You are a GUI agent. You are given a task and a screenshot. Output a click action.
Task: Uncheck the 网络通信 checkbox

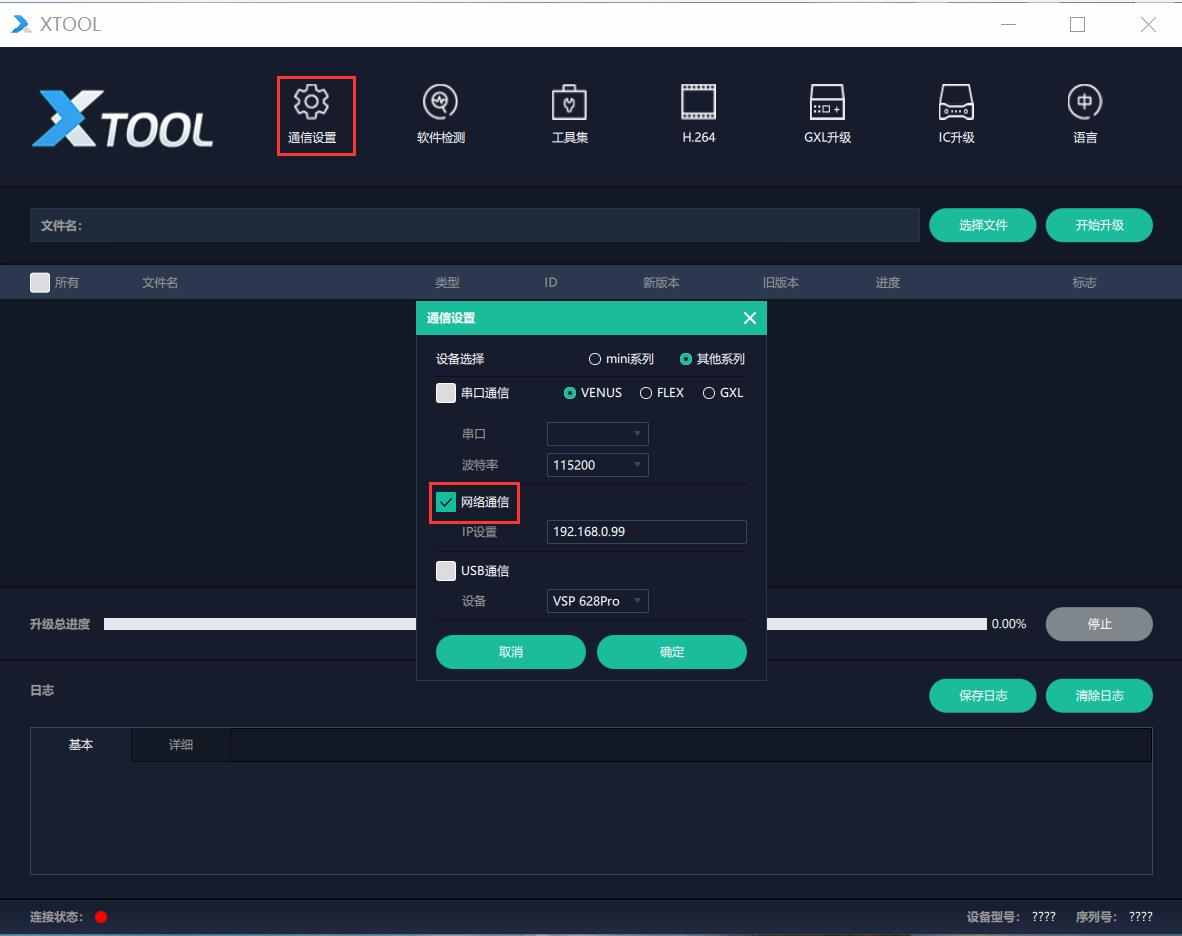coord(446,502)
